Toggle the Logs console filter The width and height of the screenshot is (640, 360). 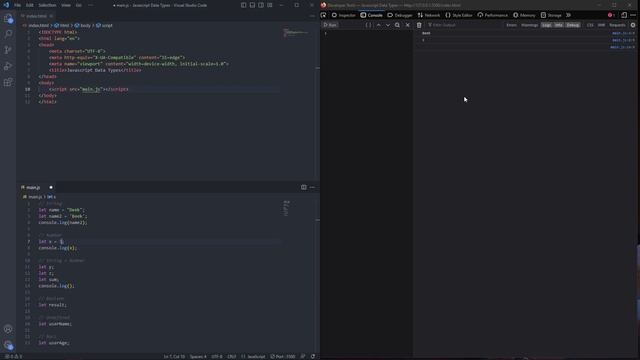point(547,25)
